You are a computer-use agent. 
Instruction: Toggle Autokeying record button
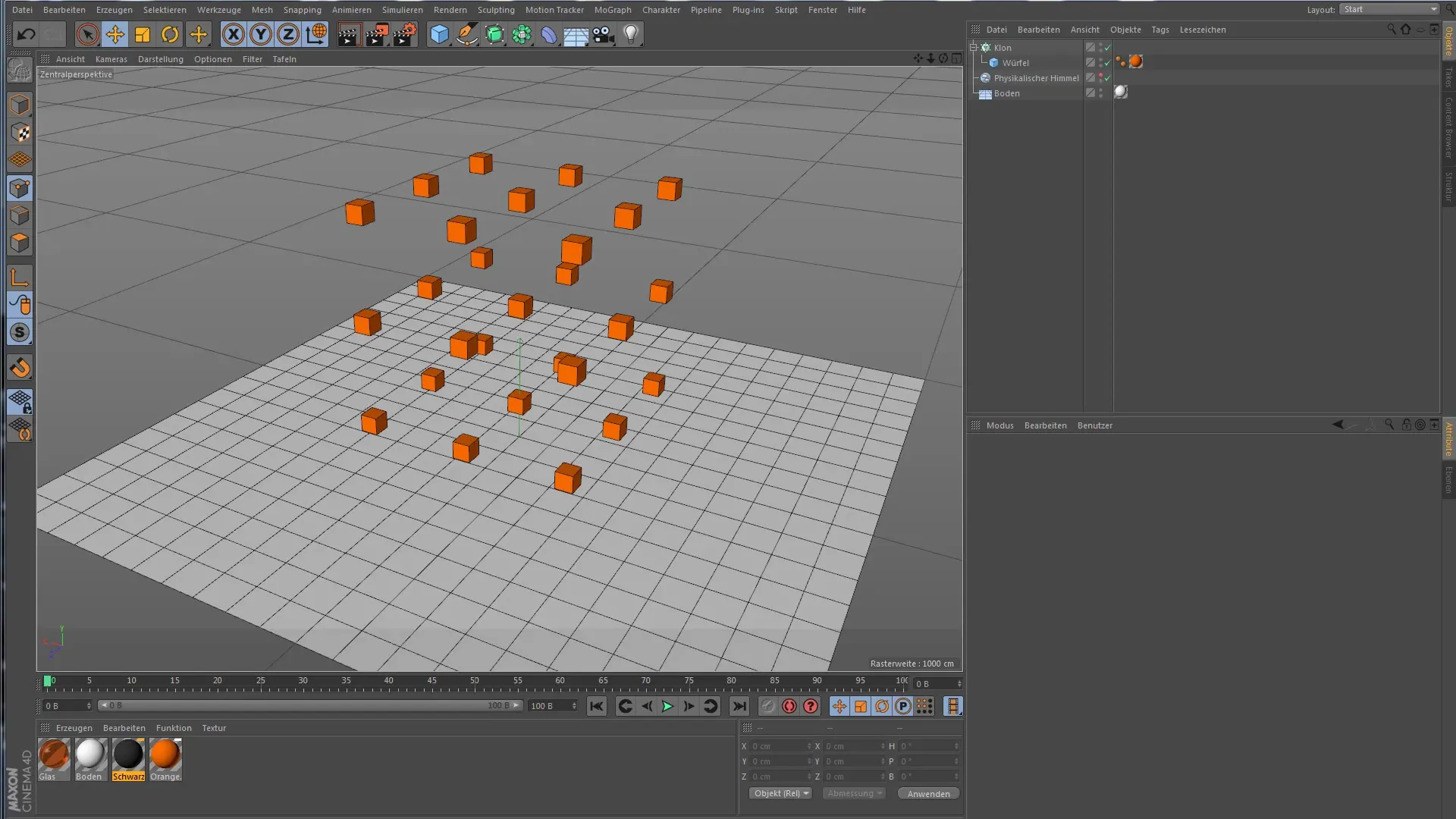[x=789, y=706]
